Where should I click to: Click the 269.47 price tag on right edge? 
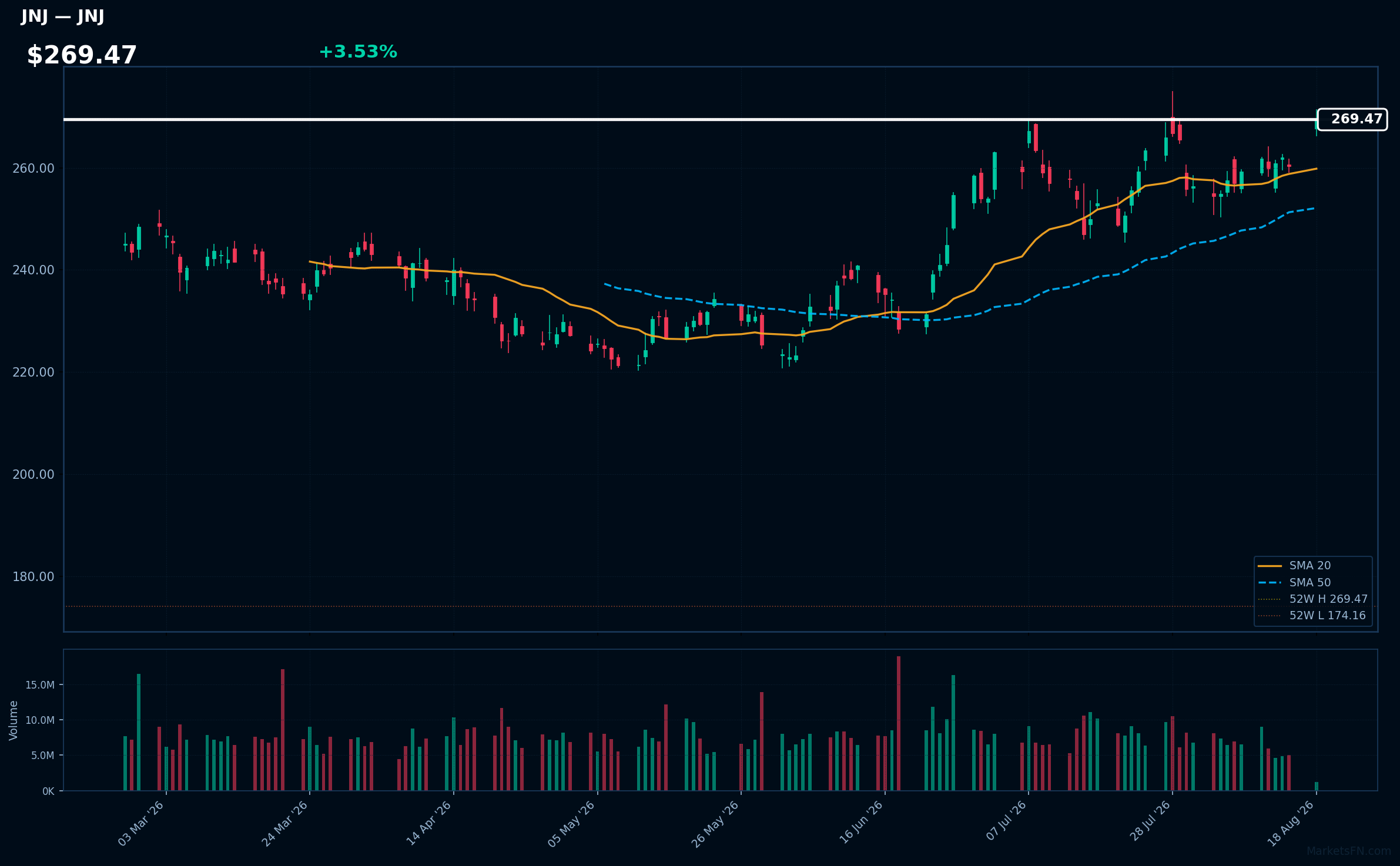pos(1352,119)
